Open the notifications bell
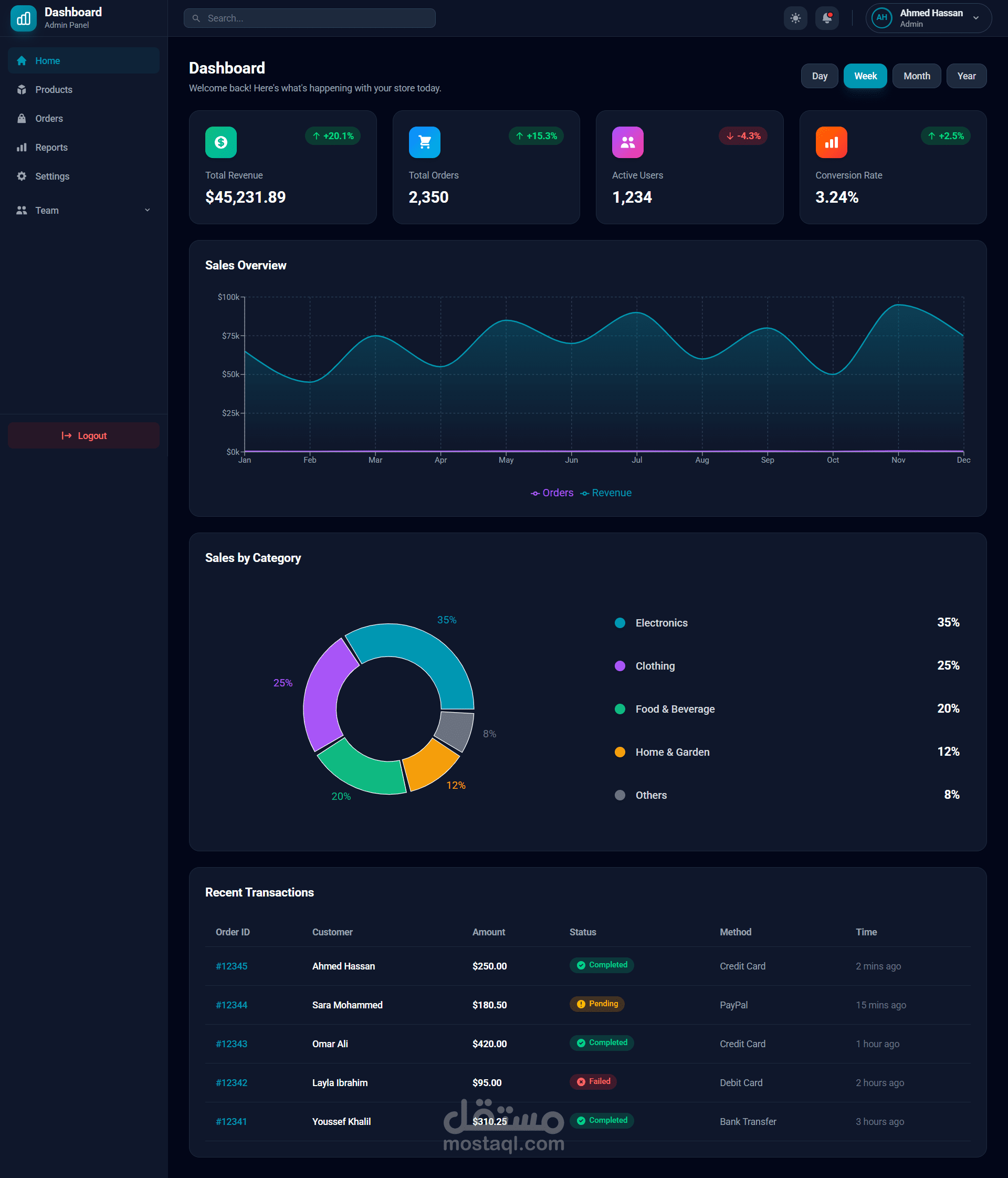Image resolution: width=1008 pixels, height=1178 pixels. pos(827,18)
